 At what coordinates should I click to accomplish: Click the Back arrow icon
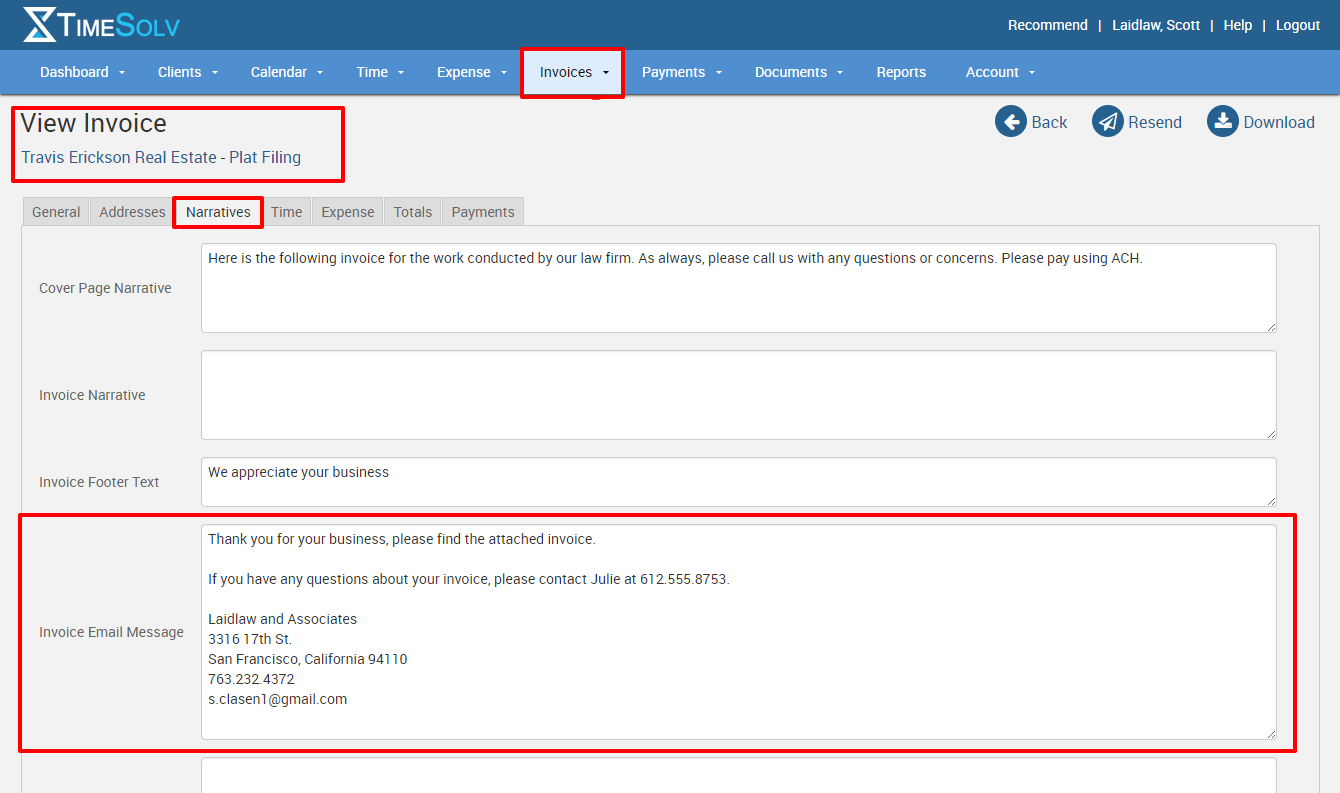click(x=1011, y=122)
